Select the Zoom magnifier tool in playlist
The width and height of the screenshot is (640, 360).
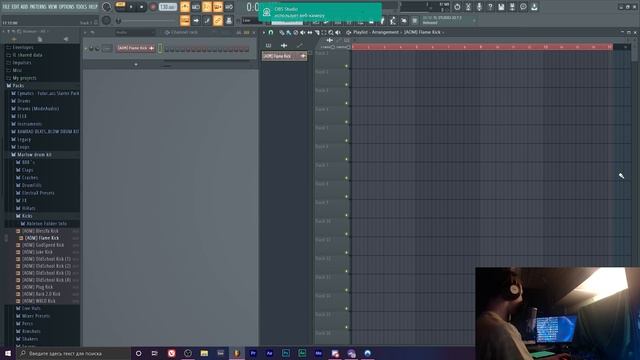pos(331,32)
